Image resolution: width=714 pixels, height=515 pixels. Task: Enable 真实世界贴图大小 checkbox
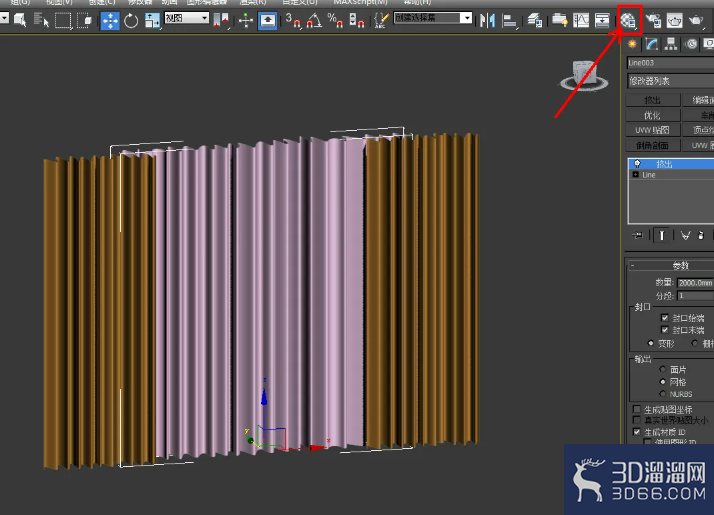637,420
